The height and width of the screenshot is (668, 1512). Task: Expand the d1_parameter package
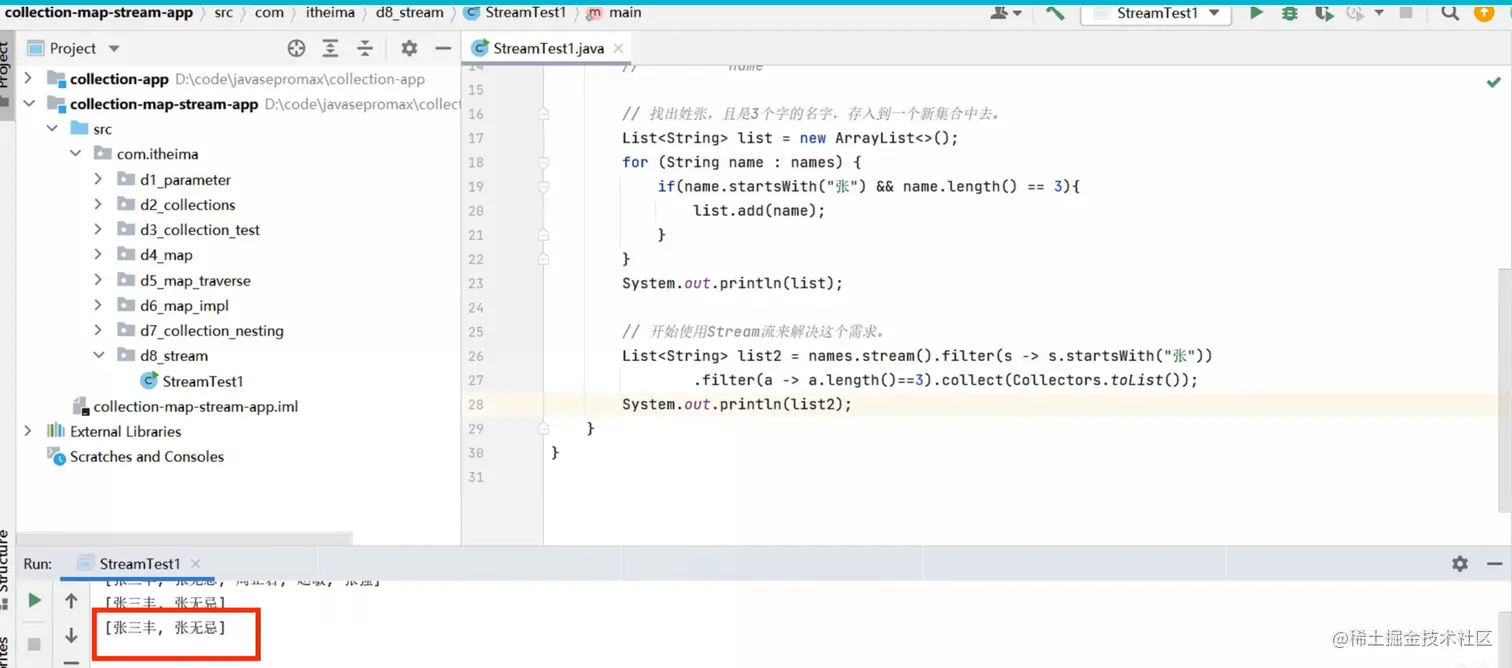(x=98, y=179)
